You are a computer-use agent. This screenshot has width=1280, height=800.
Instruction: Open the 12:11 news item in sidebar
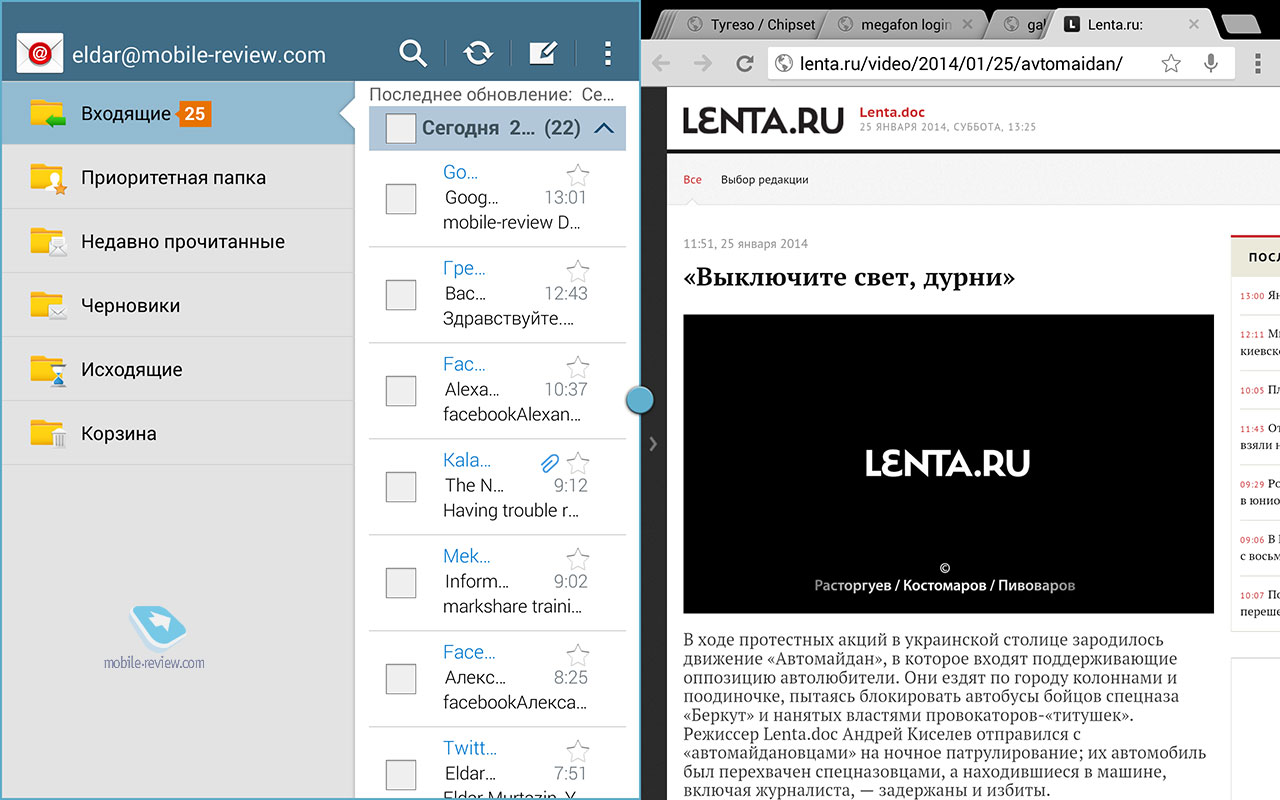pyautogui.click(x=1259, y=343)
